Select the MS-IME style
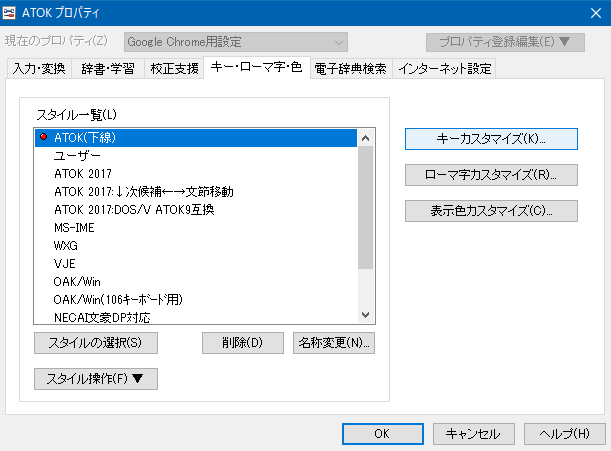 [x=196, y=228]
